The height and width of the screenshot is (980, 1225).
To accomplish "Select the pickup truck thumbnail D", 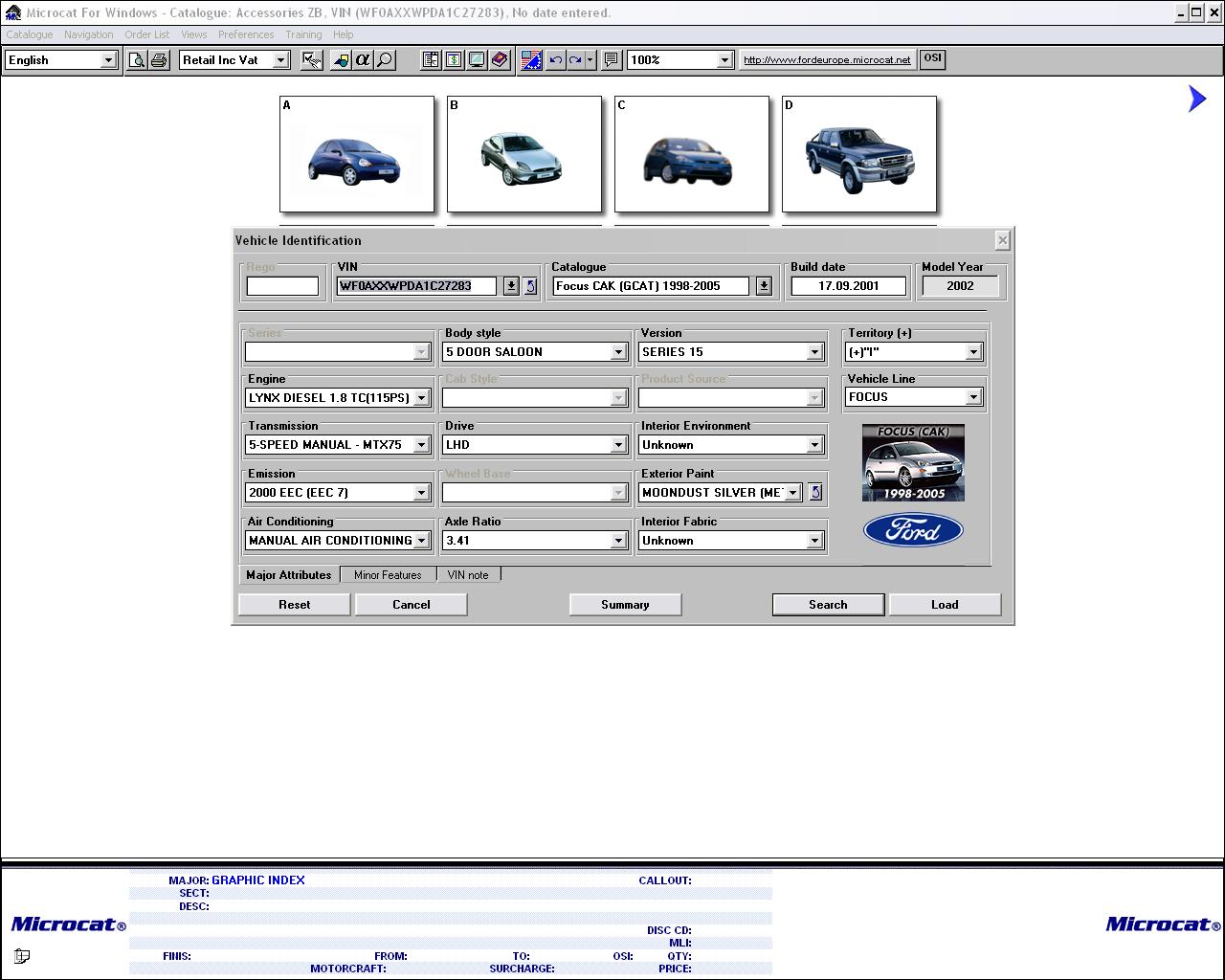I will [x=859, y=154].
